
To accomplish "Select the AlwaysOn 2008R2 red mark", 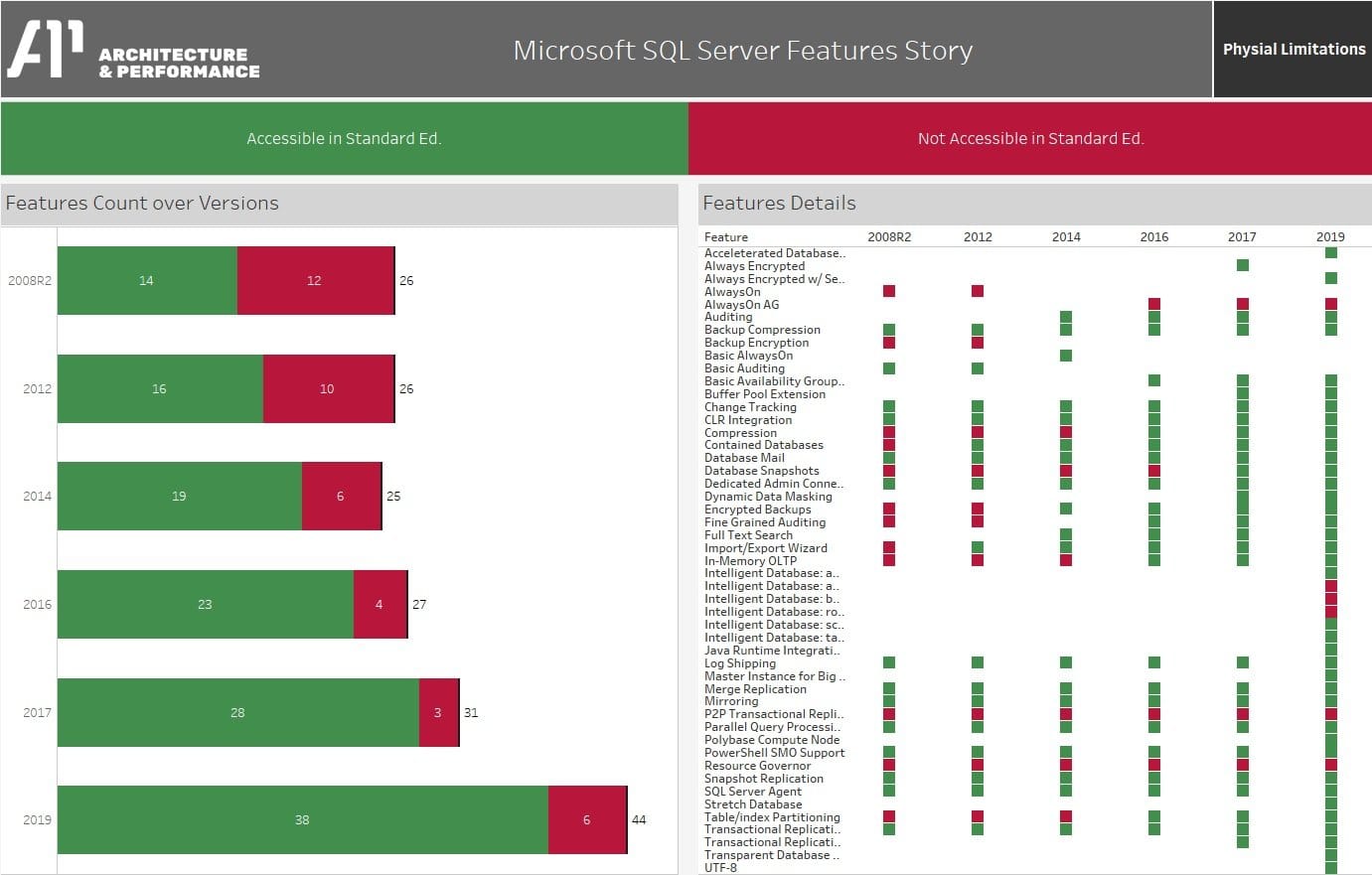I will click(889, 291).
